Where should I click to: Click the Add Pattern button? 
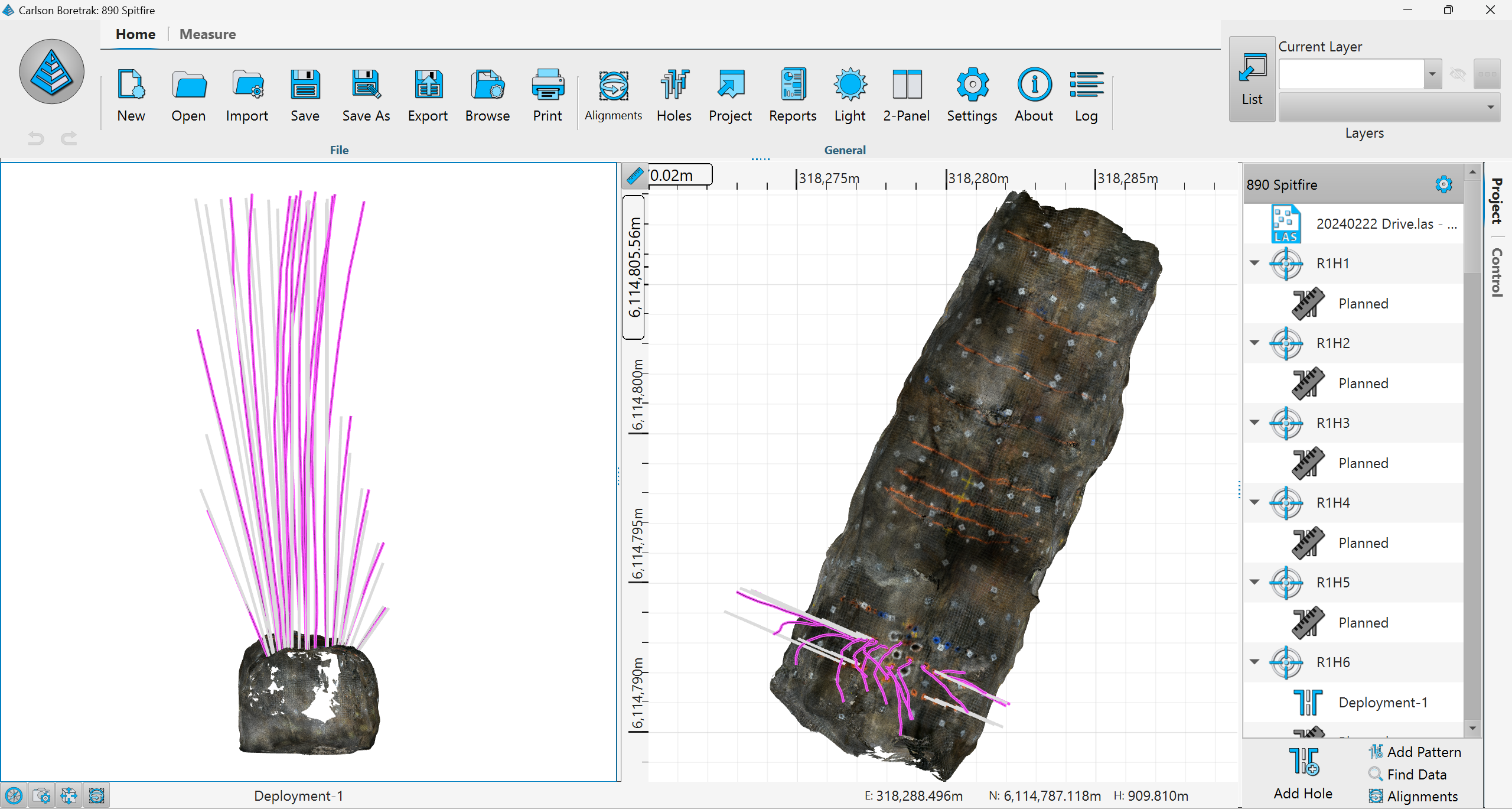(x=1415, y=752)
